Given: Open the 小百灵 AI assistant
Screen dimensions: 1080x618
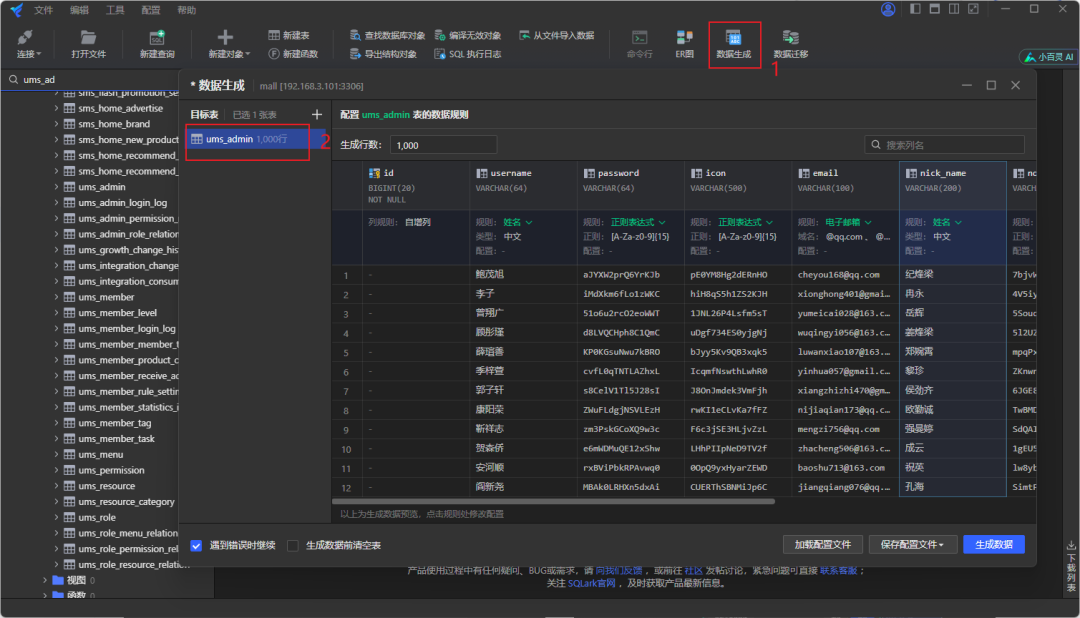Looking at the screenshot, I should [1048, 57].
